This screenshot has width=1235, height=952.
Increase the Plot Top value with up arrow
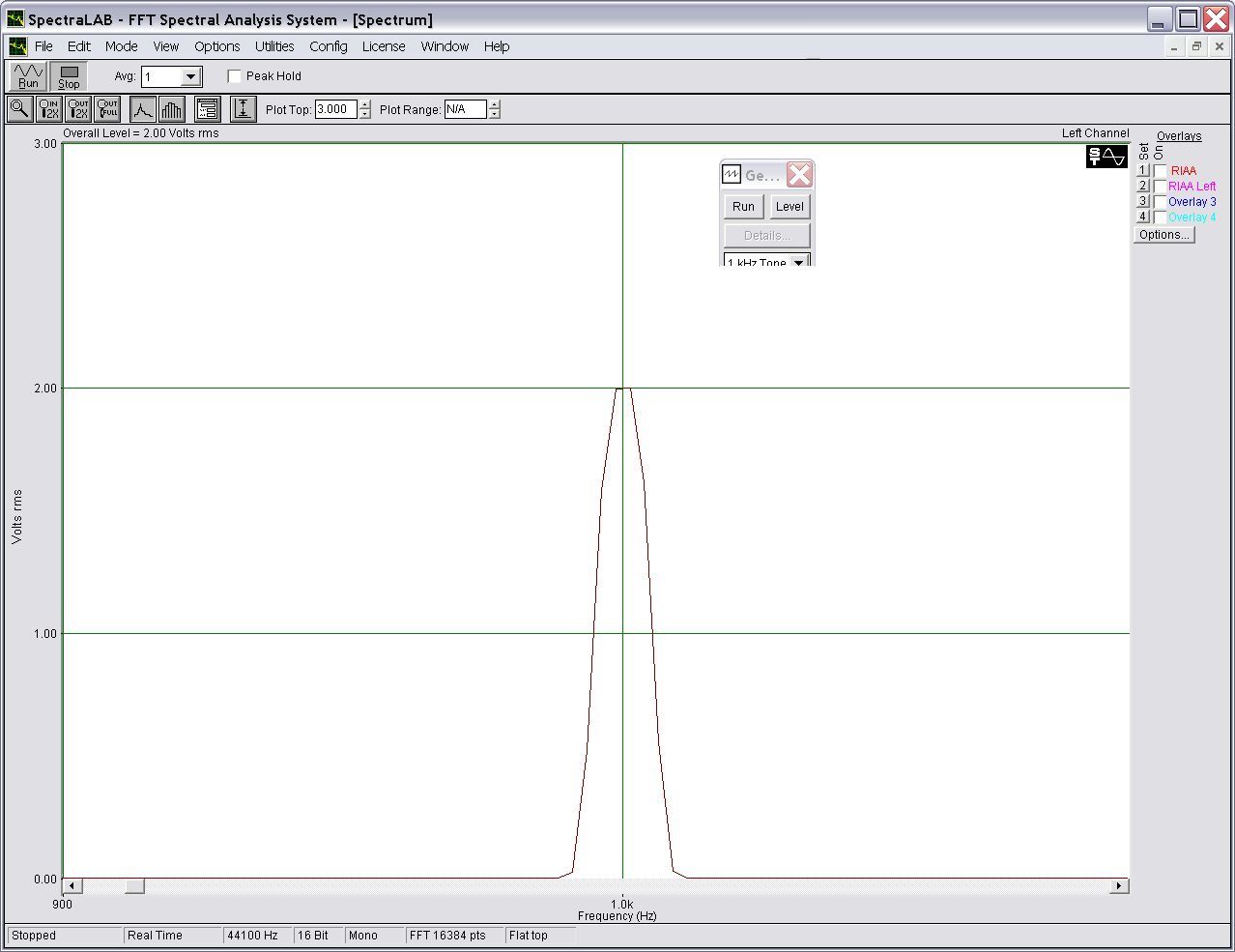coord(364,104)
